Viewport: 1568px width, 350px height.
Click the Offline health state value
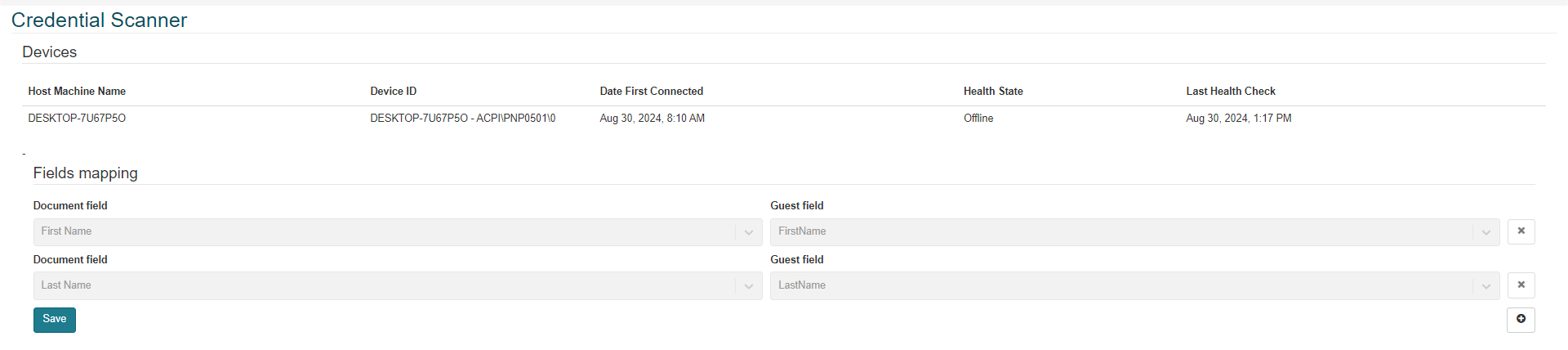[x=978, y=119]
